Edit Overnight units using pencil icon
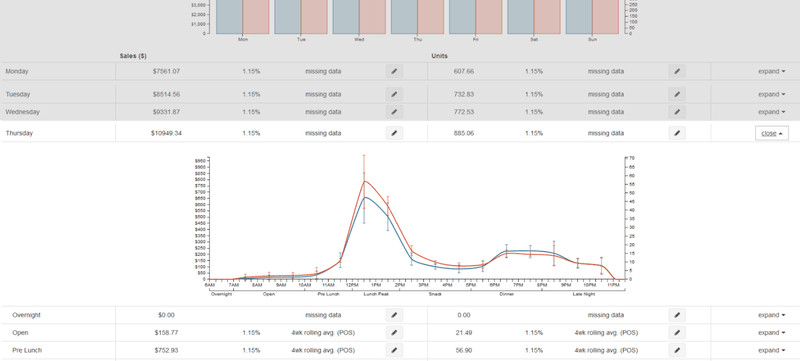Screen dimensions: 800x361 [677, 315]
